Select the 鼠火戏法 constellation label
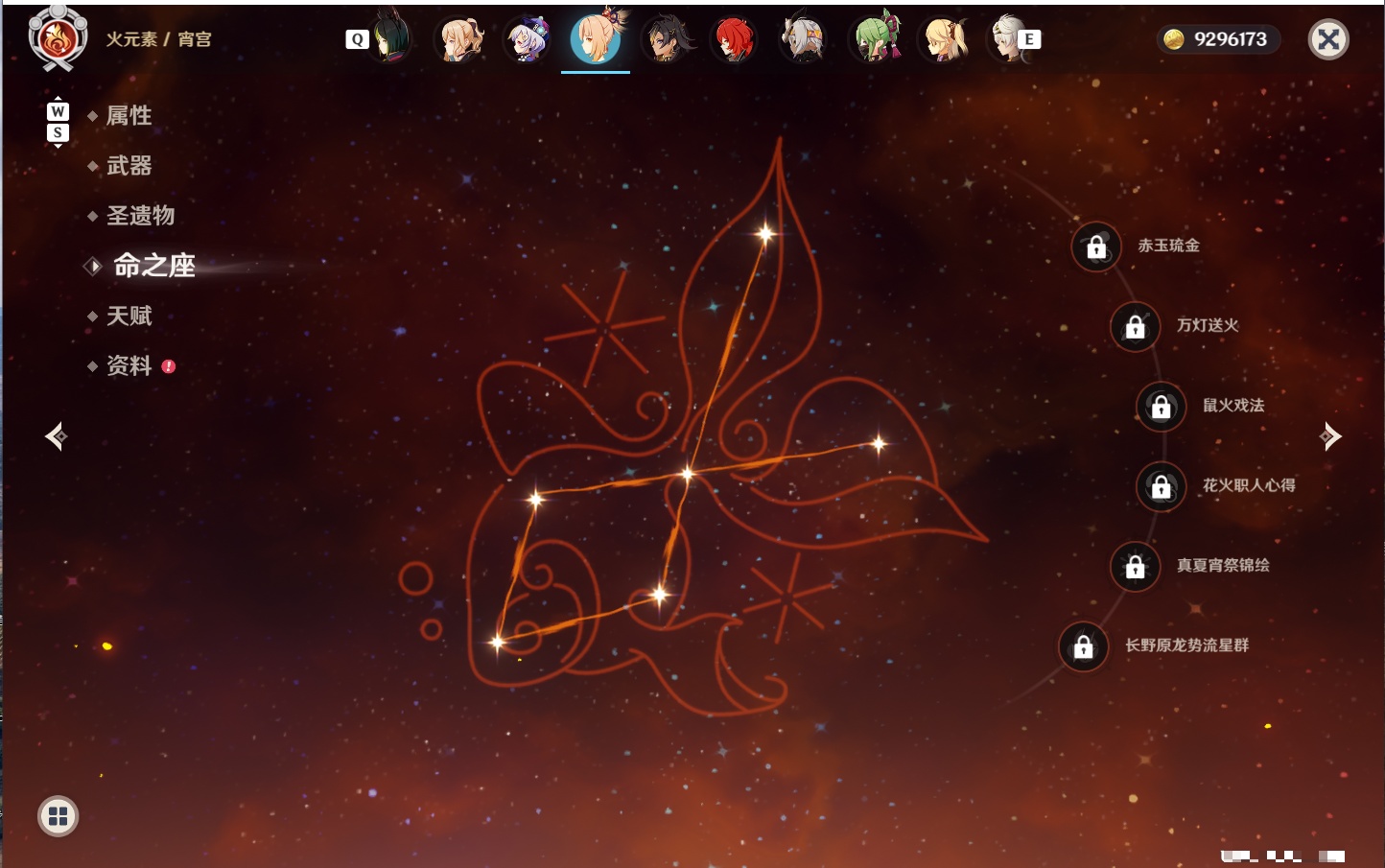 click(x=1233, y=406)
